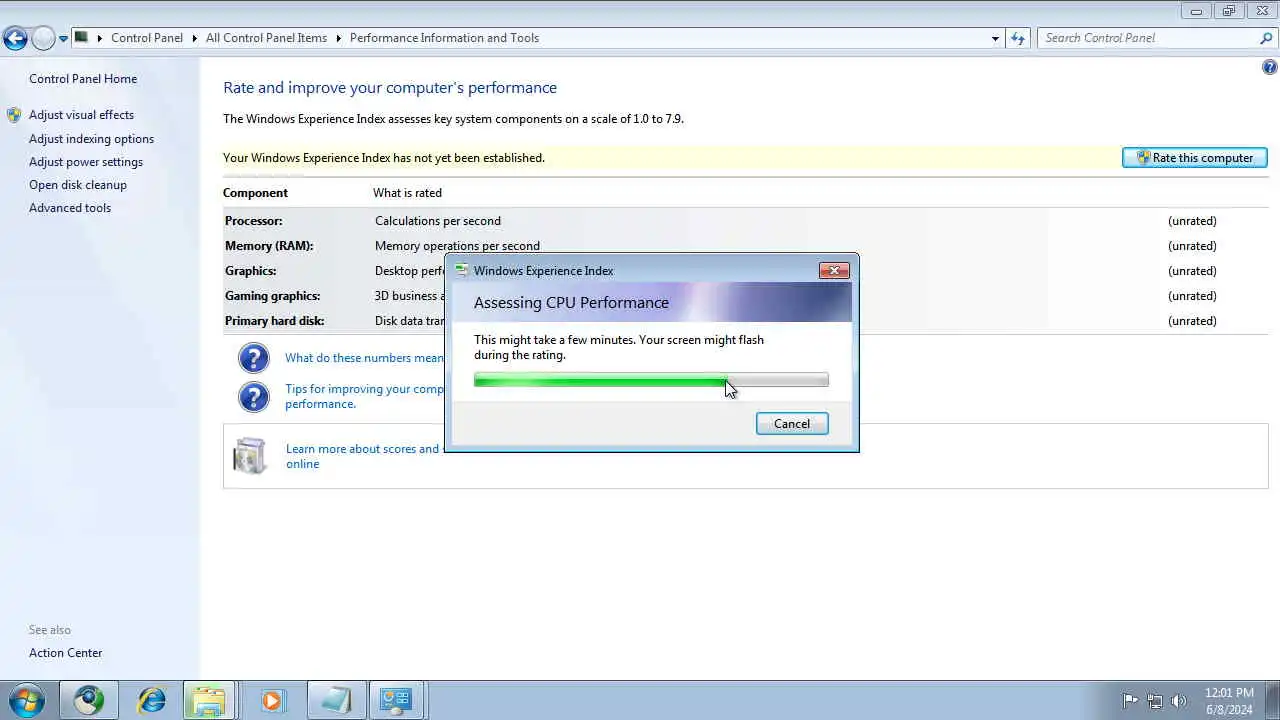Open Action Center flag in system tray

(1130, 701)
